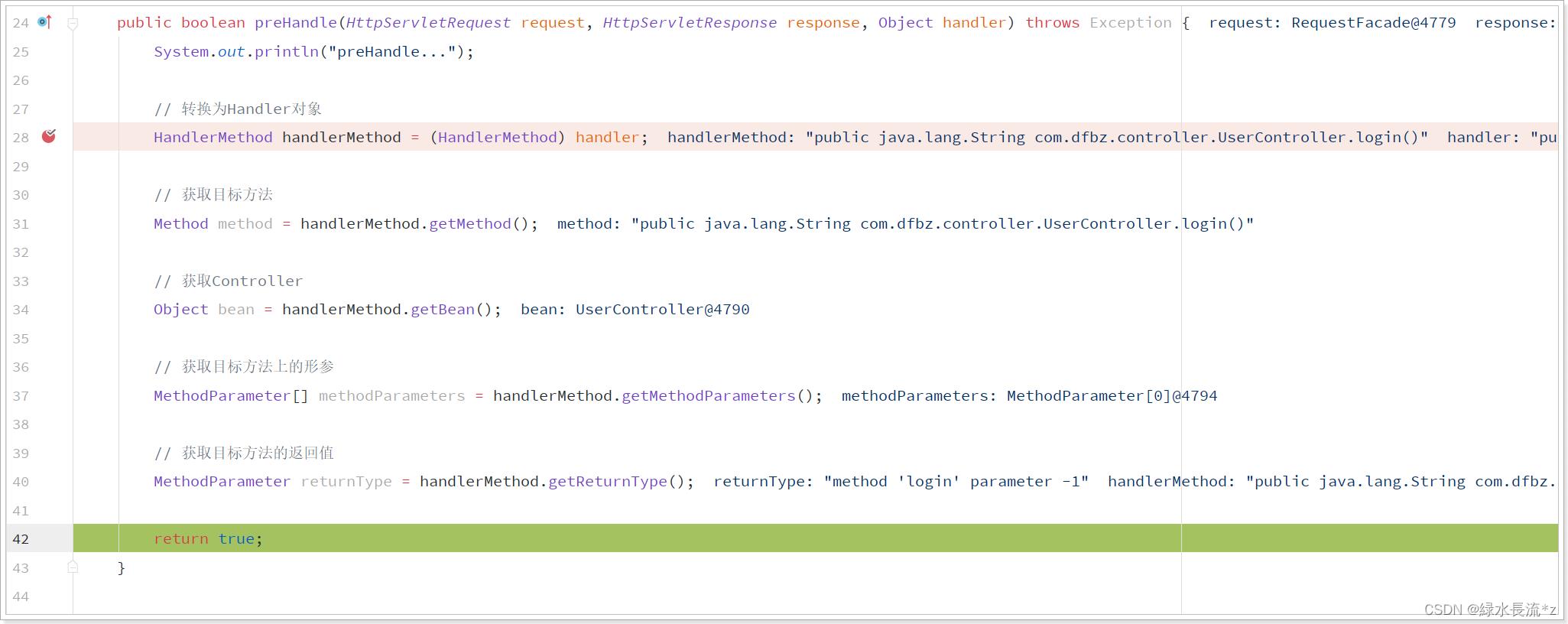This screenshot has height=624, width=1568.
Task: Toggle the breakpoint marker on line 28
Action: pos(49,136)
